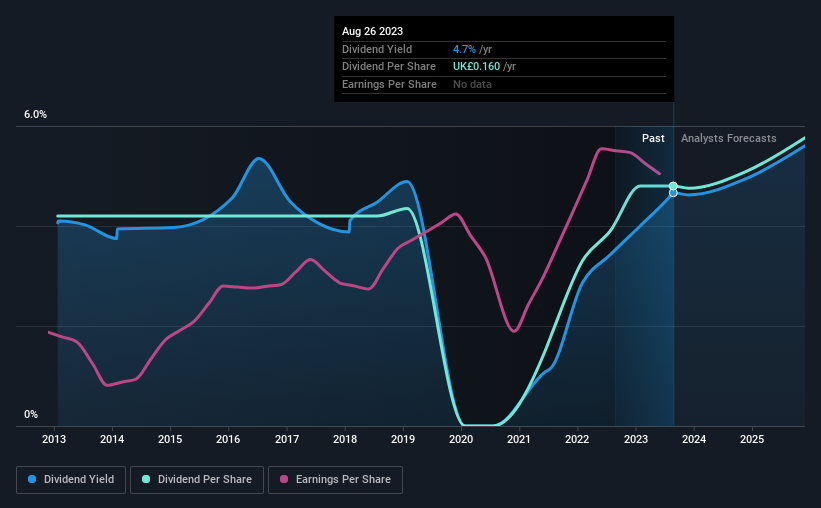Click the 2022 x-axis label

click(577, 439)
